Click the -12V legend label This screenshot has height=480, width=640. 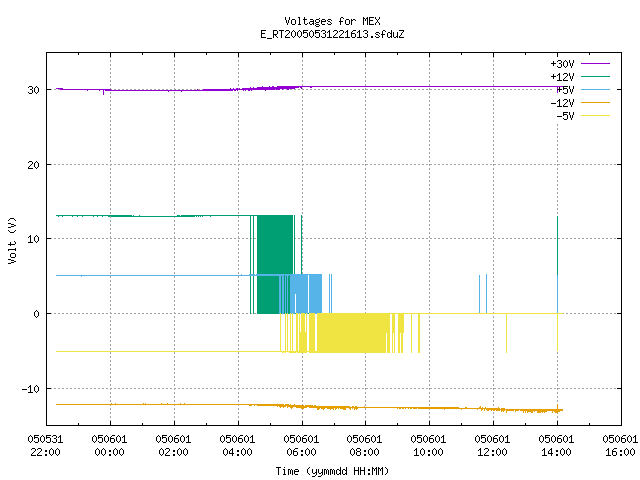[x=562, y=103]
